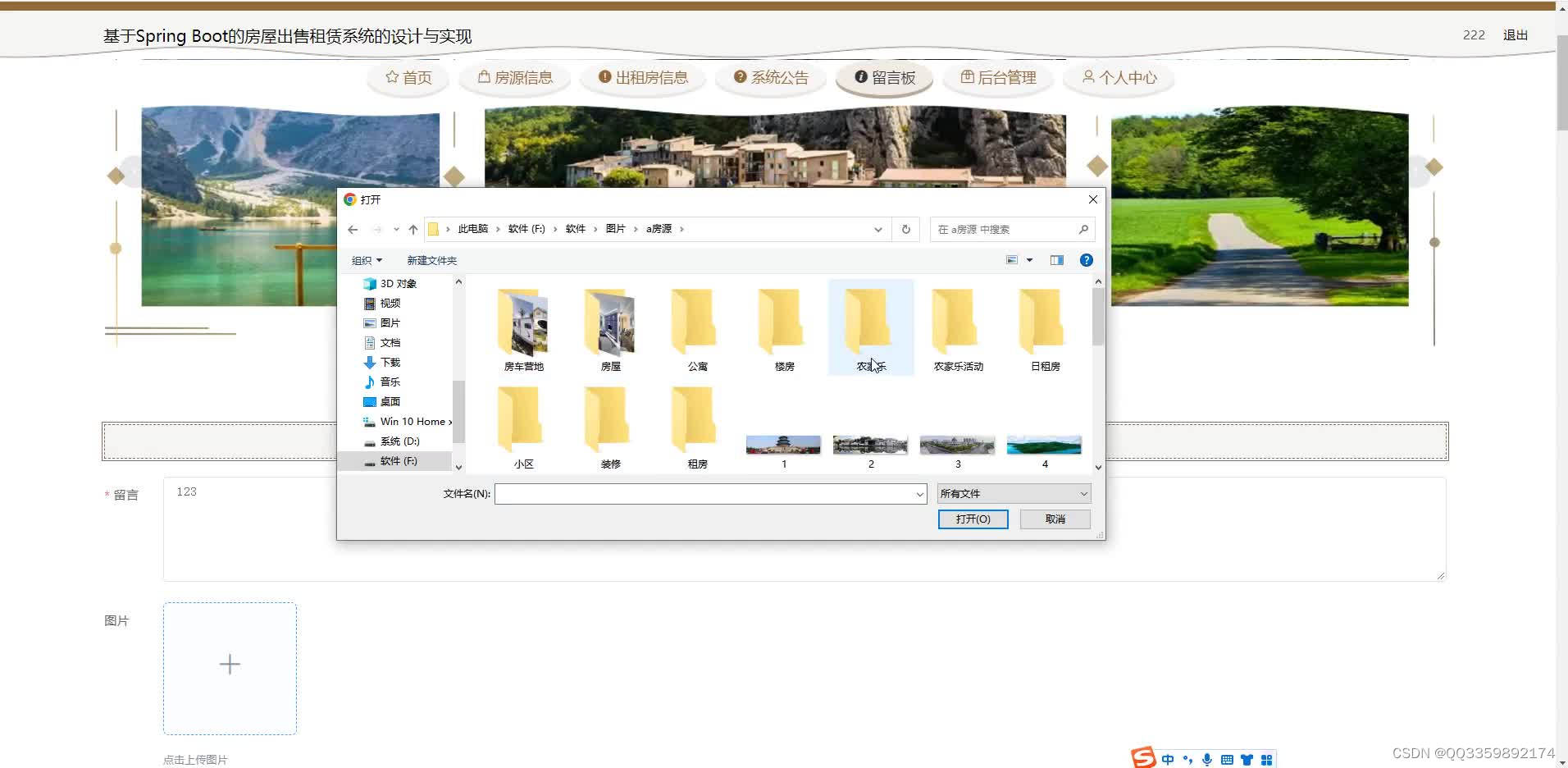Open the 楼房 folder
The height and width of the screenshot is (768, 1568).
coord(784,330)
